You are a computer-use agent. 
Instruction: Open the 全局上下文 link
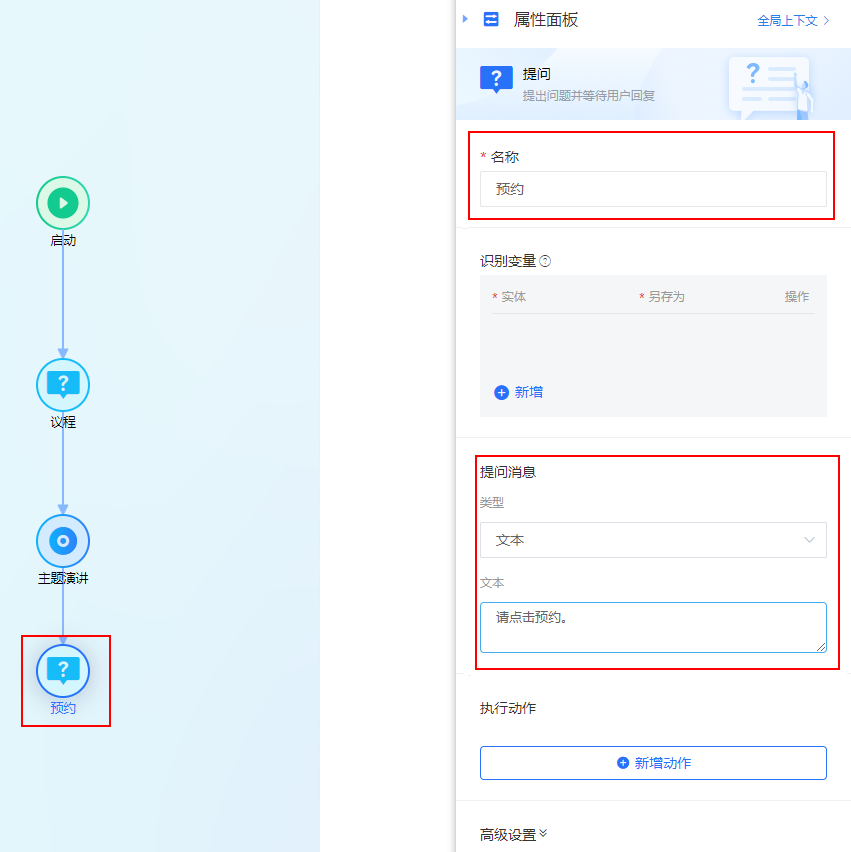coord(793,21)
